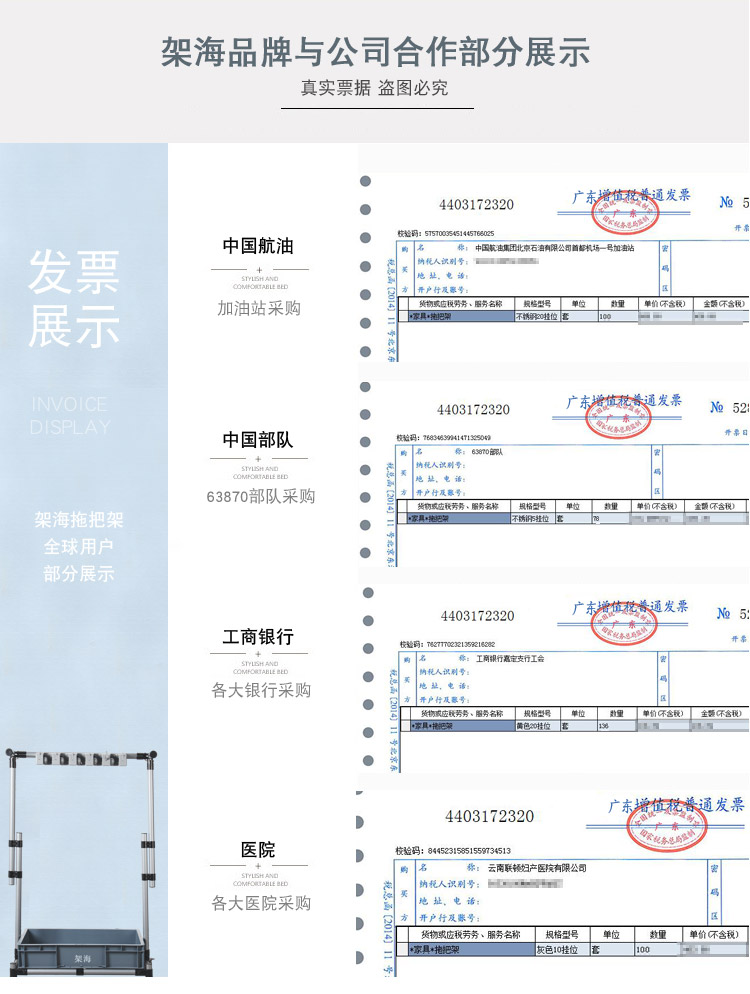The height and width of the screenshot is (994, 750).
Task: Click invoice code '4403172320' on 中国航油 invoice
Action: coord(476,205)
